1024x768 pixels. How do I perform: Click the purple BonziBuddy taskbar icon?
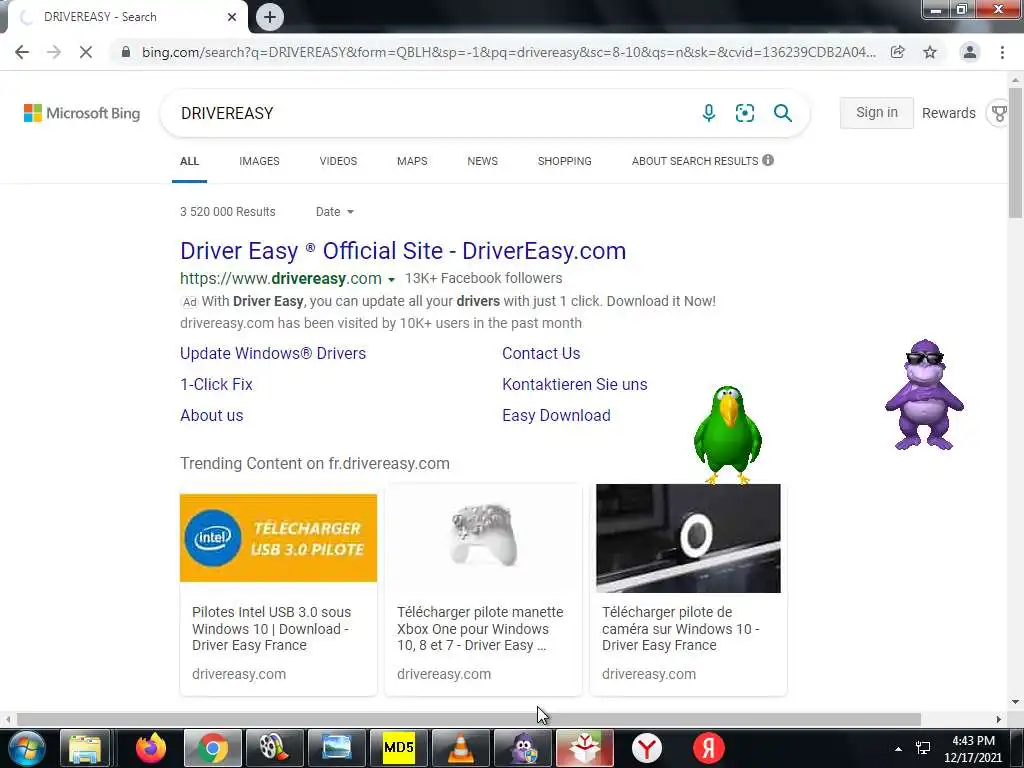point(522,748)
